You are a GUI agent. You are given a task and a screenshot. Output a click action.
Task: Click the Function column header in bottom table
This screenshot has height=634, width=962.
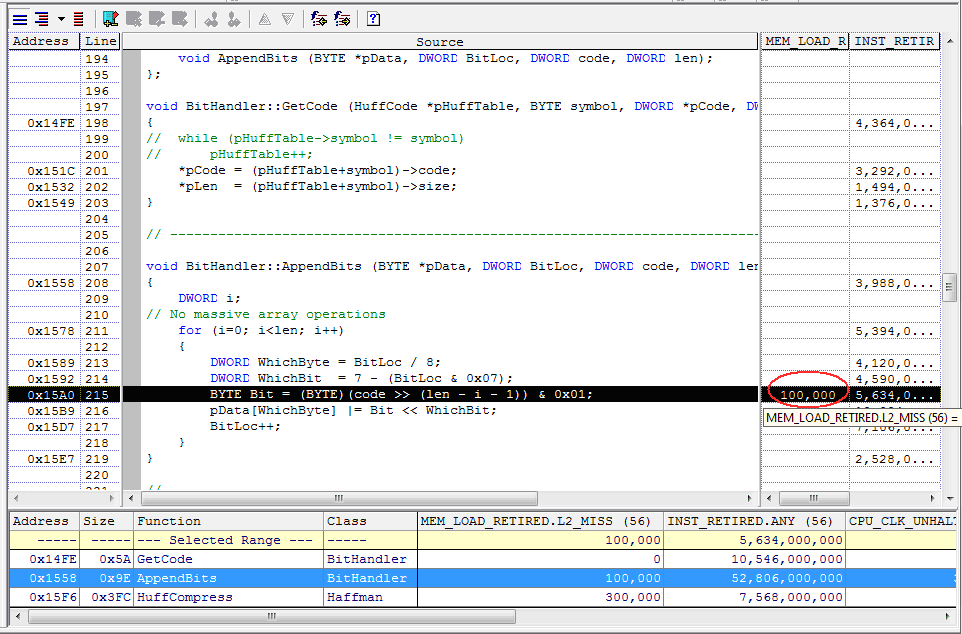point(168,521)
